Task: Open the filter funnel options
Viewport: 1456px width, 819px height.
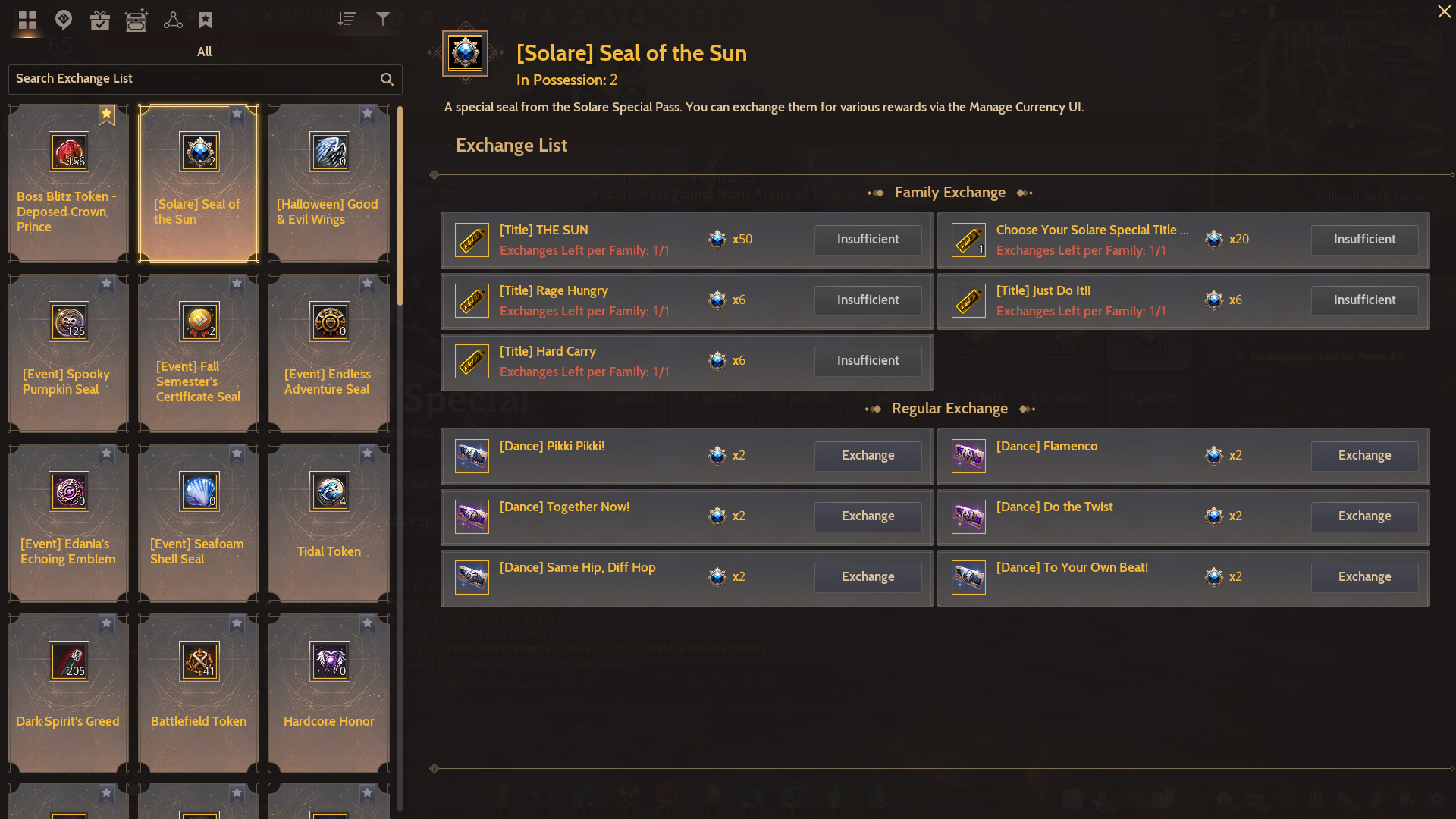Action: coord(383,19)
